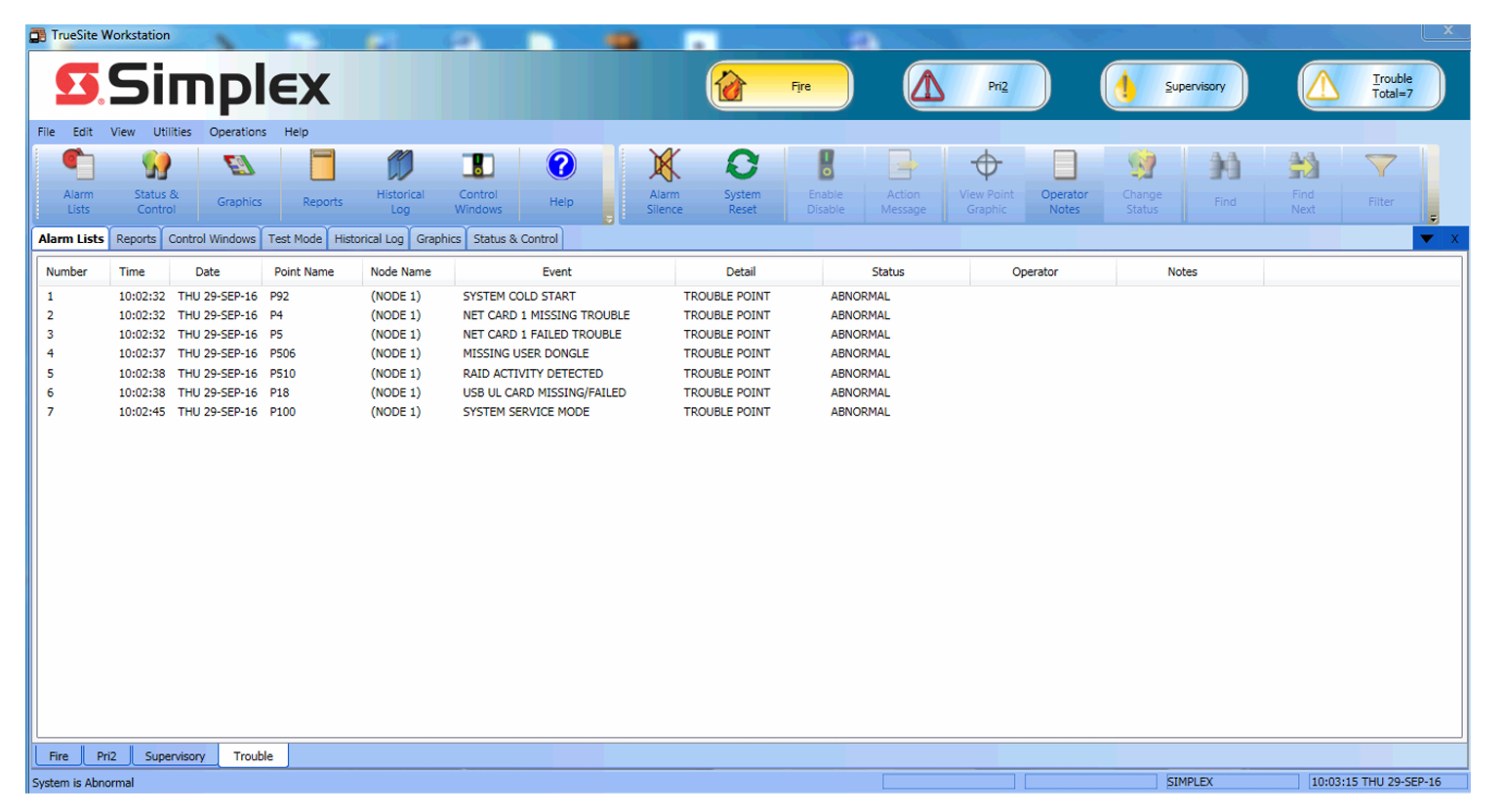Switch to the Test Mode tab
Screen dimensions: 1504x812
[x=295, y=238]
